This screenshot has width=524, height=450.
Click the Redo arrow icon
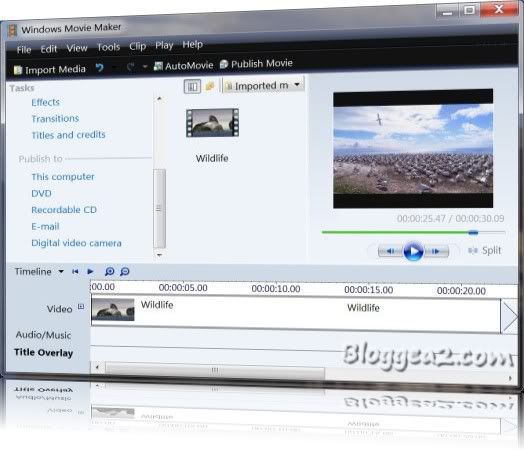(x=130, y=67)
